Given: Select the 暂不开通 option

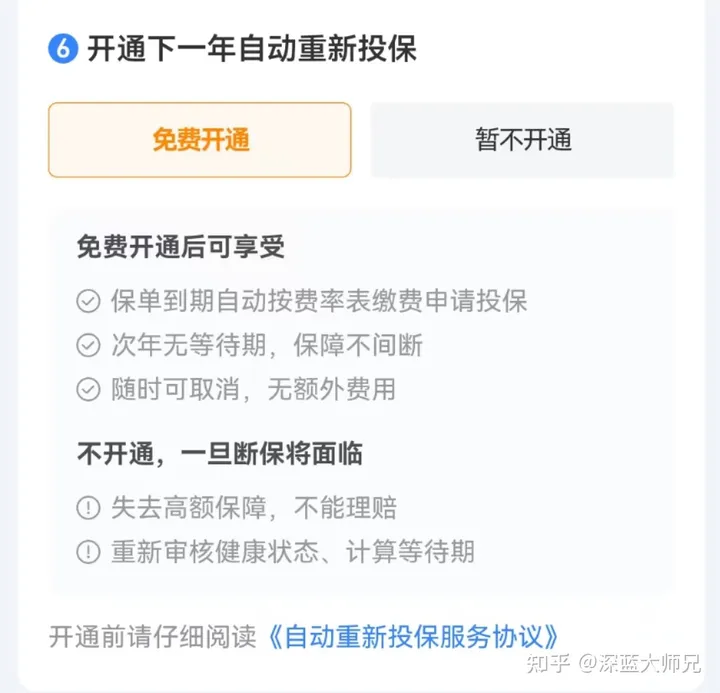Looking at the screenshot, I should tap(522, 140).
